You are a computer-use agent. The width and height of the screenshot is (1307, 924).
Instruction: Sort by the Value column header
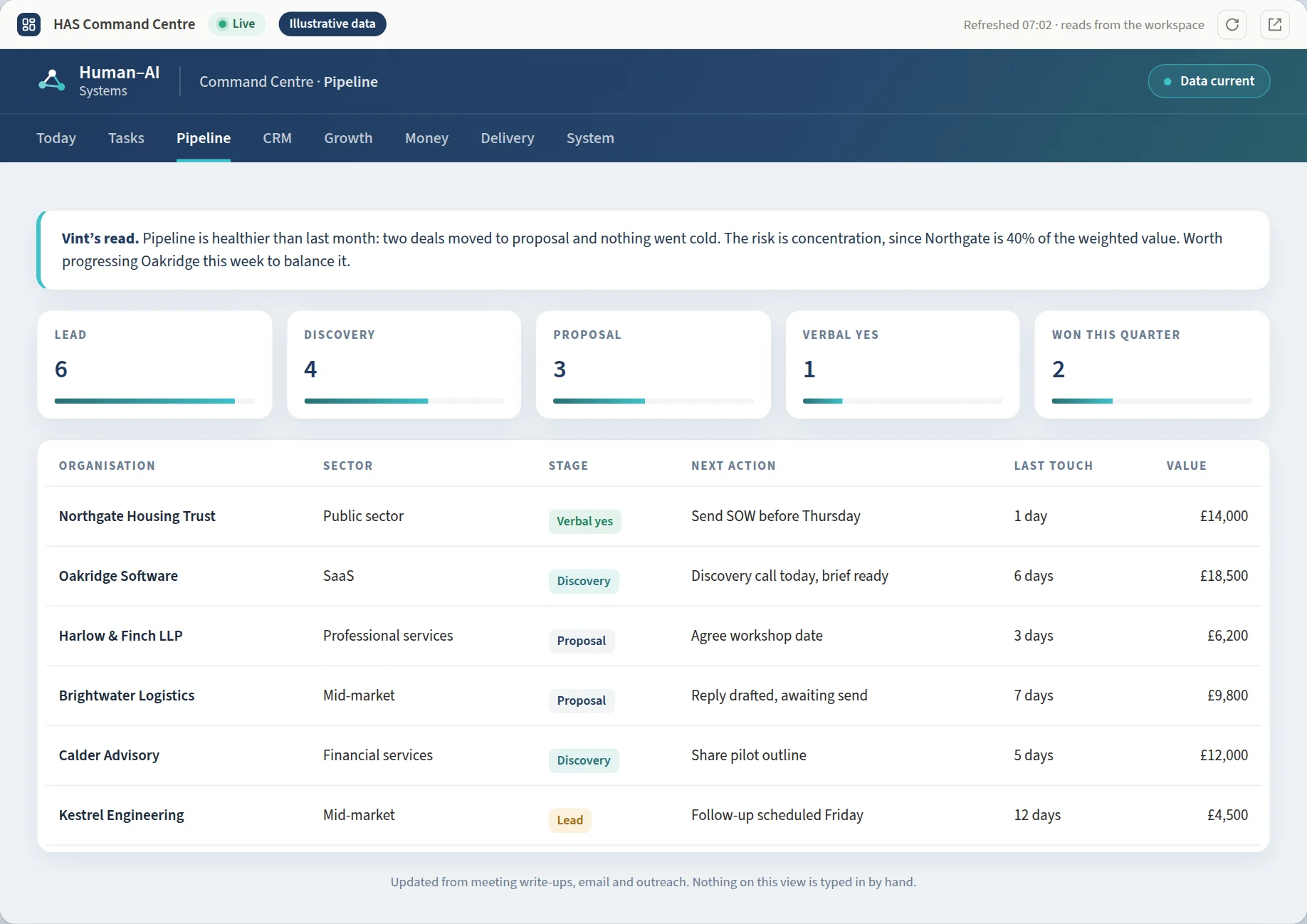coord(1186,466)
